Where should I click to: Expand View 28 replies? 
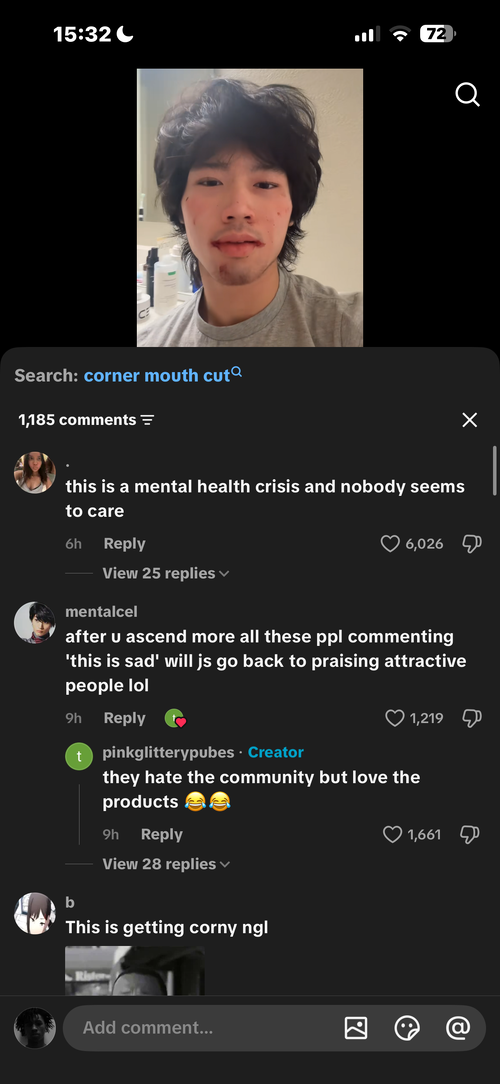tap(166, 864)
